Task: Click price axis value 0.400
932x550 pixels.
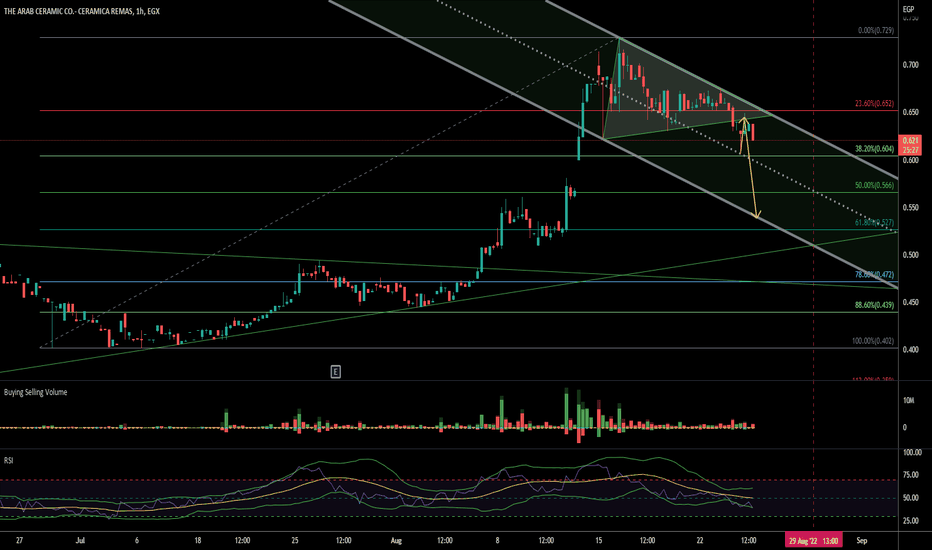Action: (911, 350)
